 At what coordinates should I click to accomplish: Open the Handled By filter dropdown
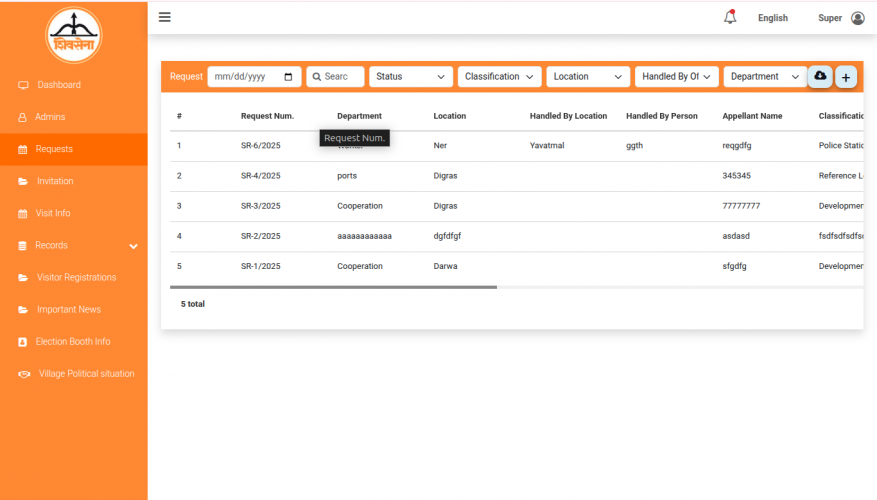pos(676,77)
